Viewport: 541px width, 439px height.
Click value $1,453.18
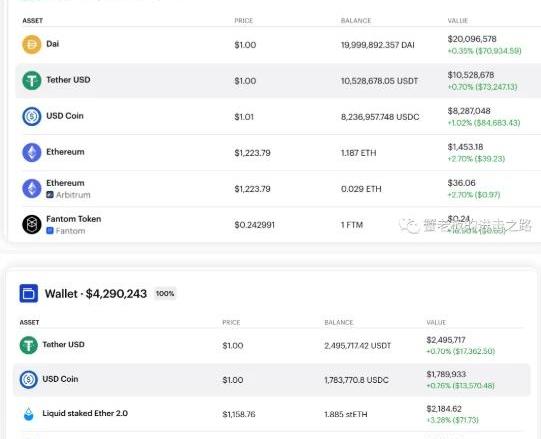pyautogui.click(x=465, y=147)
